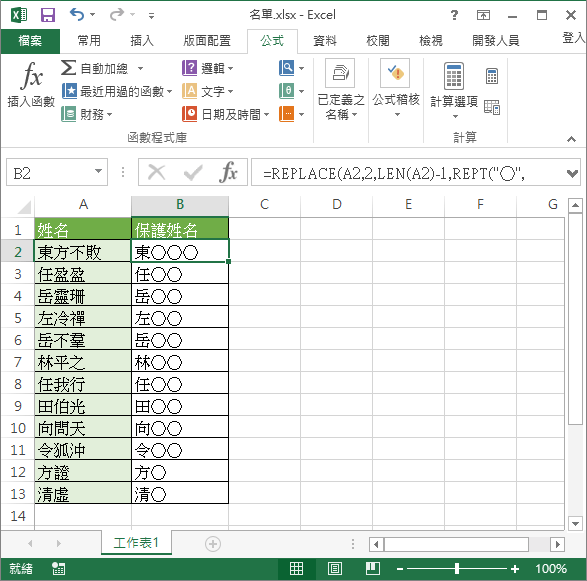The width and height of the screenshot is (587, 581).
Task: Switch to the 插入 Insert tab
Action: [142, 40]
